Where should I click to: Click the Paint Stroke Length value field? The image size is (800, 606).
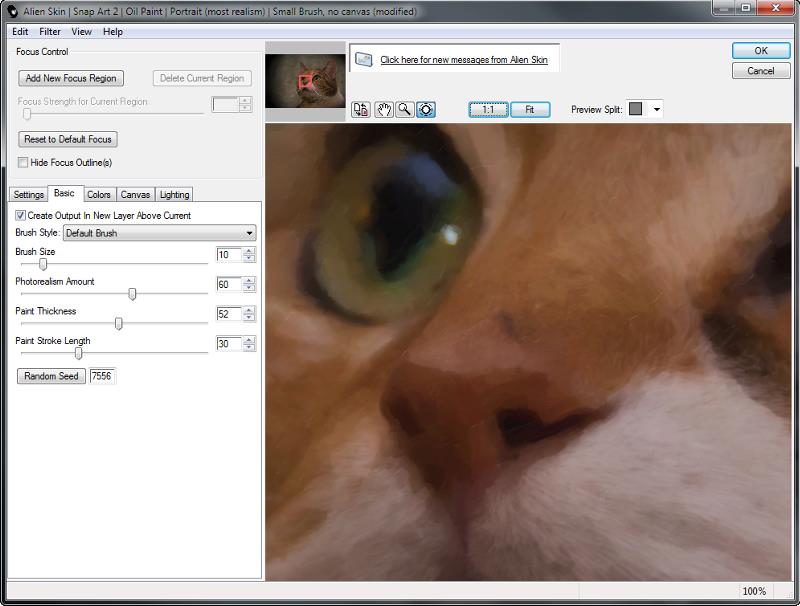229,343
